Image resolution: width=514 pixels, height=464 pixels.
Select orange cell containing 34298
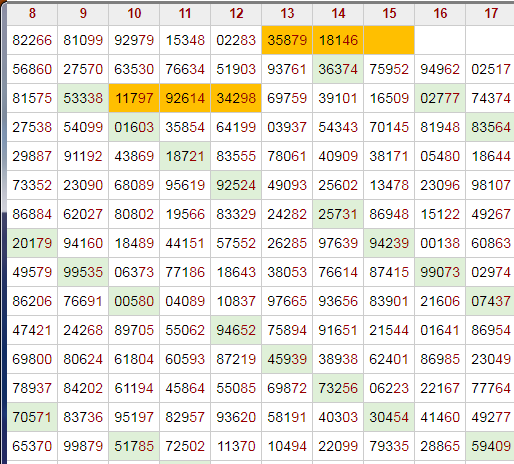(x=236, y=98)
